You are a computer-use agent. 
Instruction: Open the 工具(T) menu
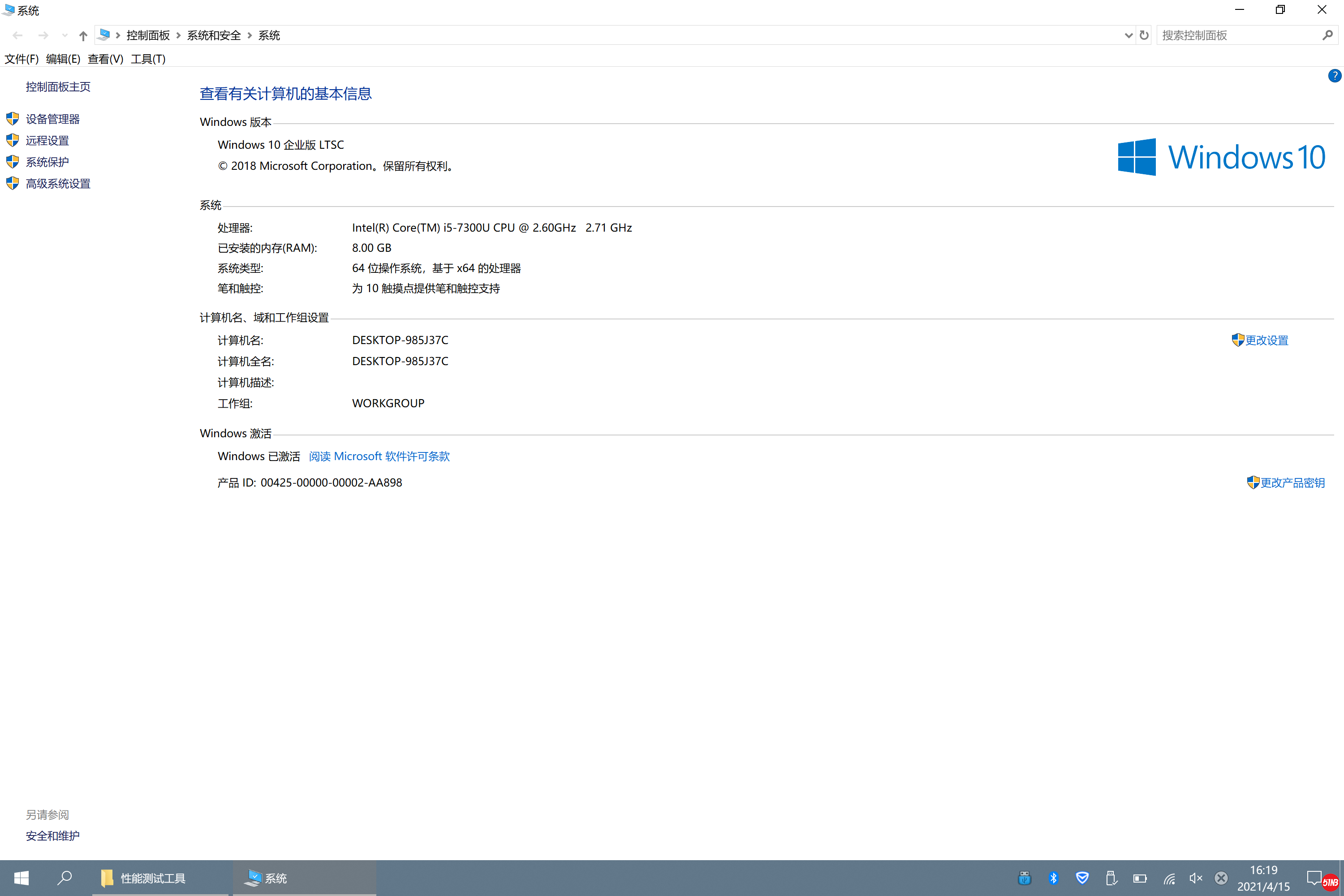pyautogui.click(x=148, y=59)
